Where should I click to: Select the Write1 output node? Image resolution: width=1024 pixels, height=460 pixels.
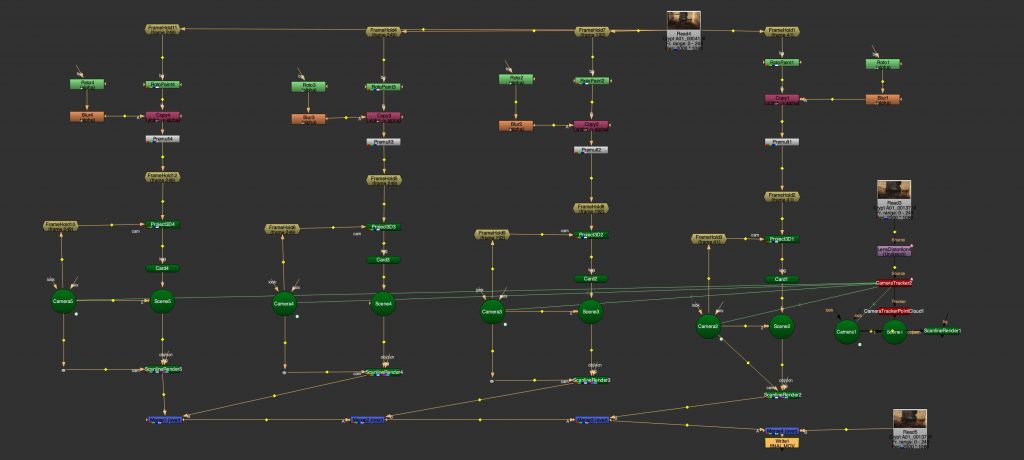click(782, 441)
